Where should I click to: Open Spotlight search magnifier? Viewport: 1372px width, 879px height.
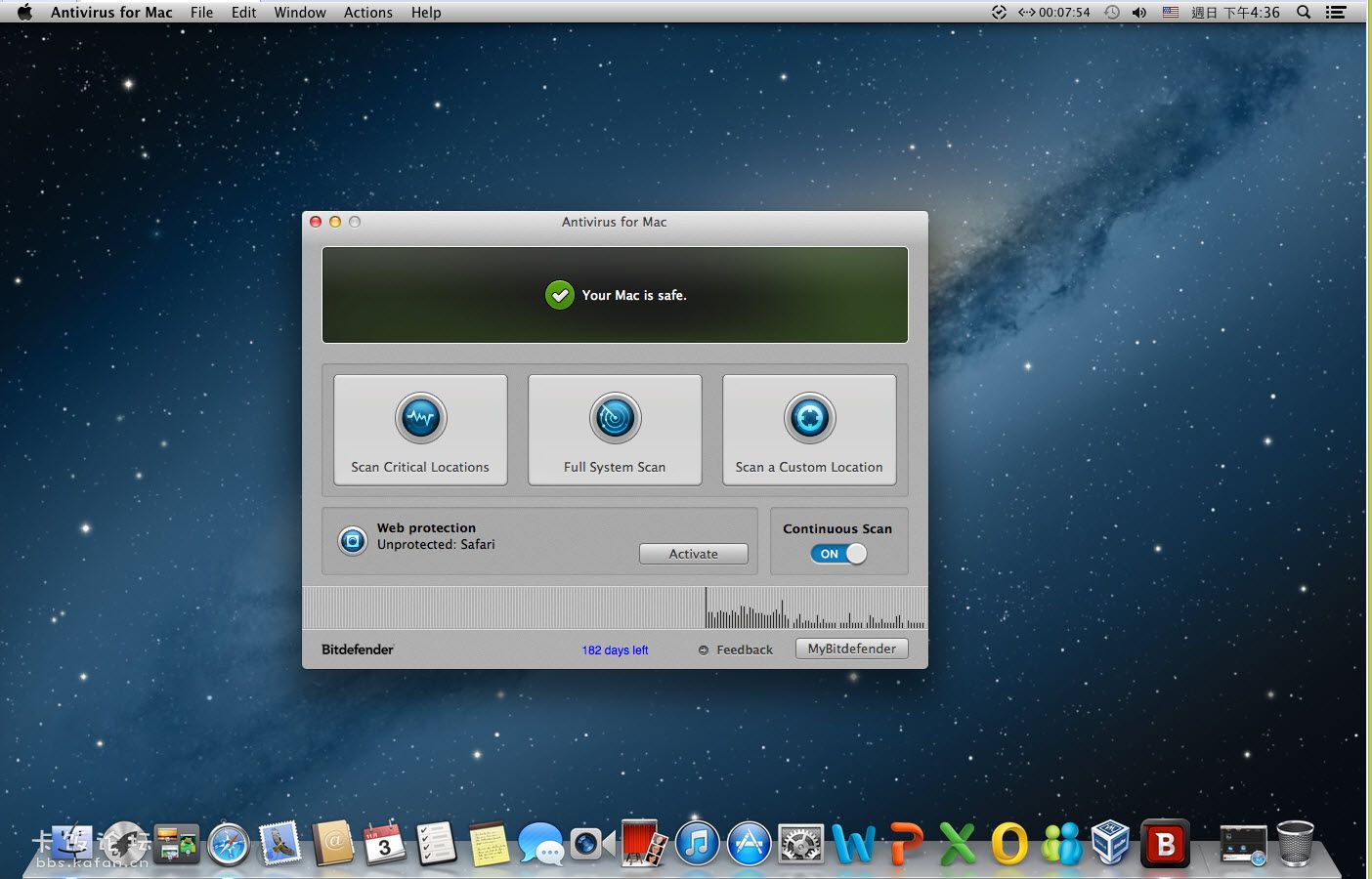point(1304,12)
